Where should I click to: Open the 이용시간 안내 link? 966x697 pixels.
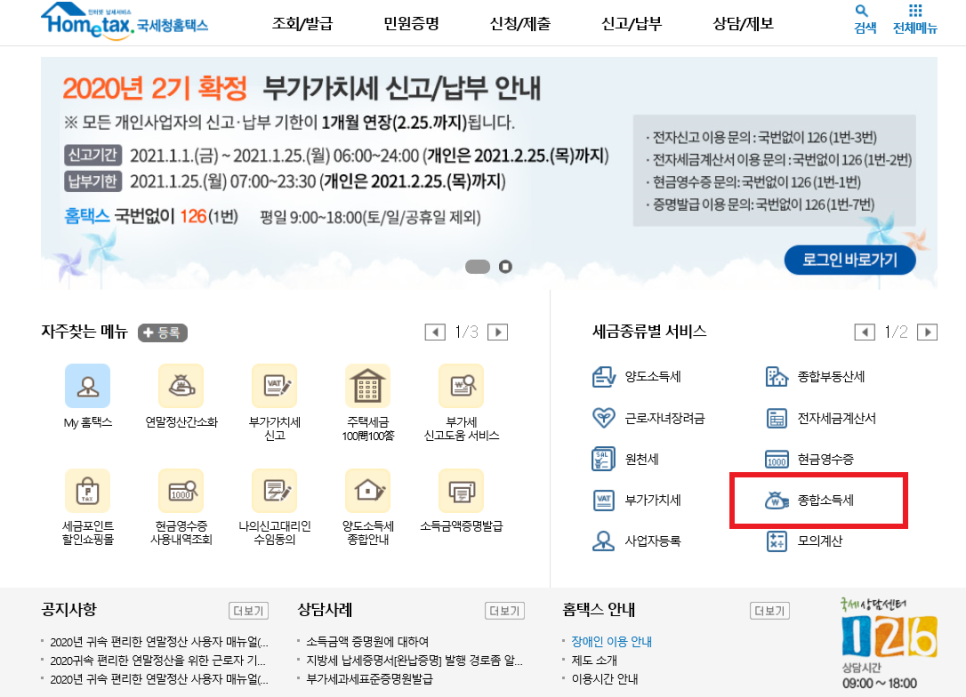coord(604,679)
